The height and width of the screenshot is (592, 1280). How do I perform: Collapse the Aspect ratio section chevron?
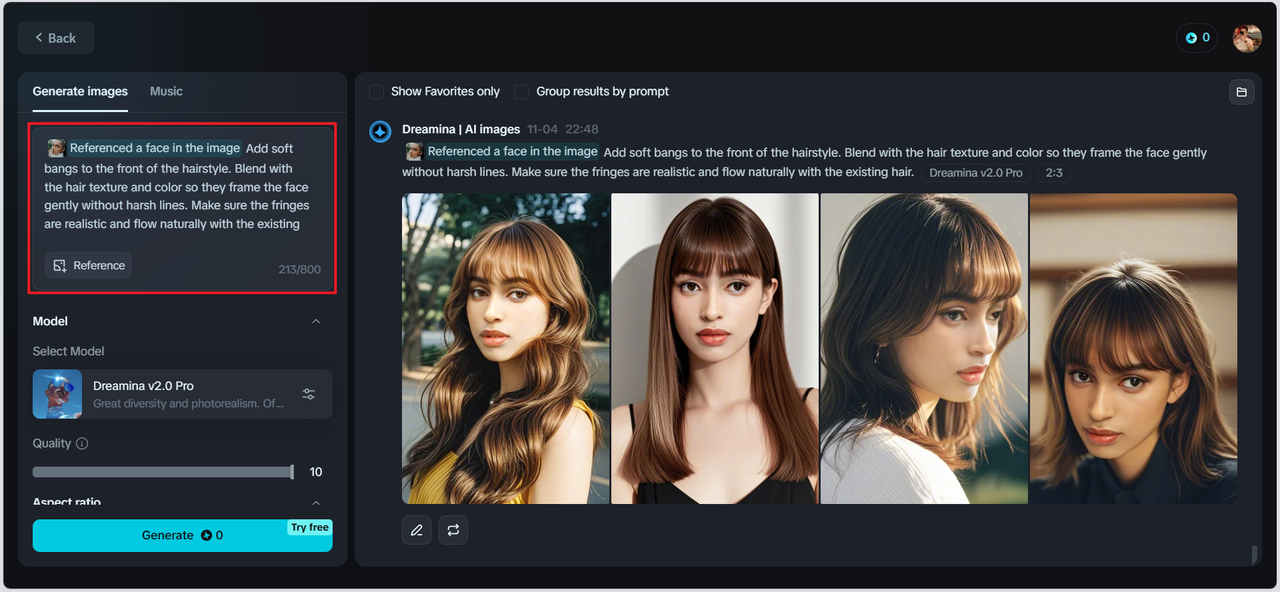316,502
